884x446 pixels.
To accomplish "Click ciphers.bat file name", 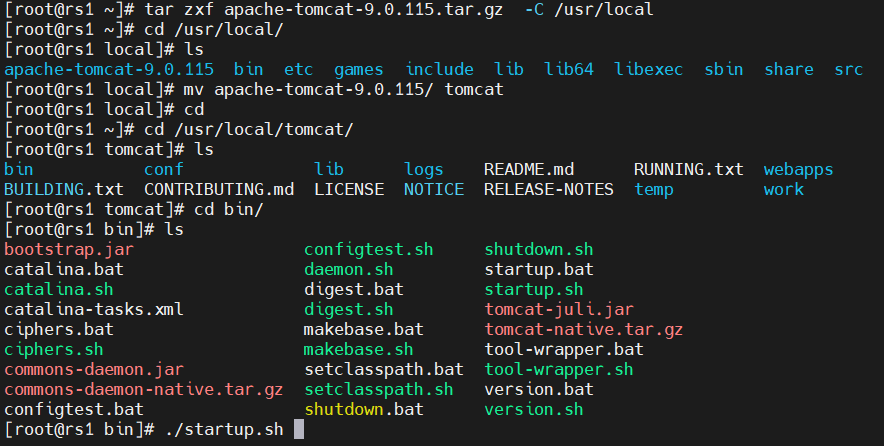I will [59, 329].
